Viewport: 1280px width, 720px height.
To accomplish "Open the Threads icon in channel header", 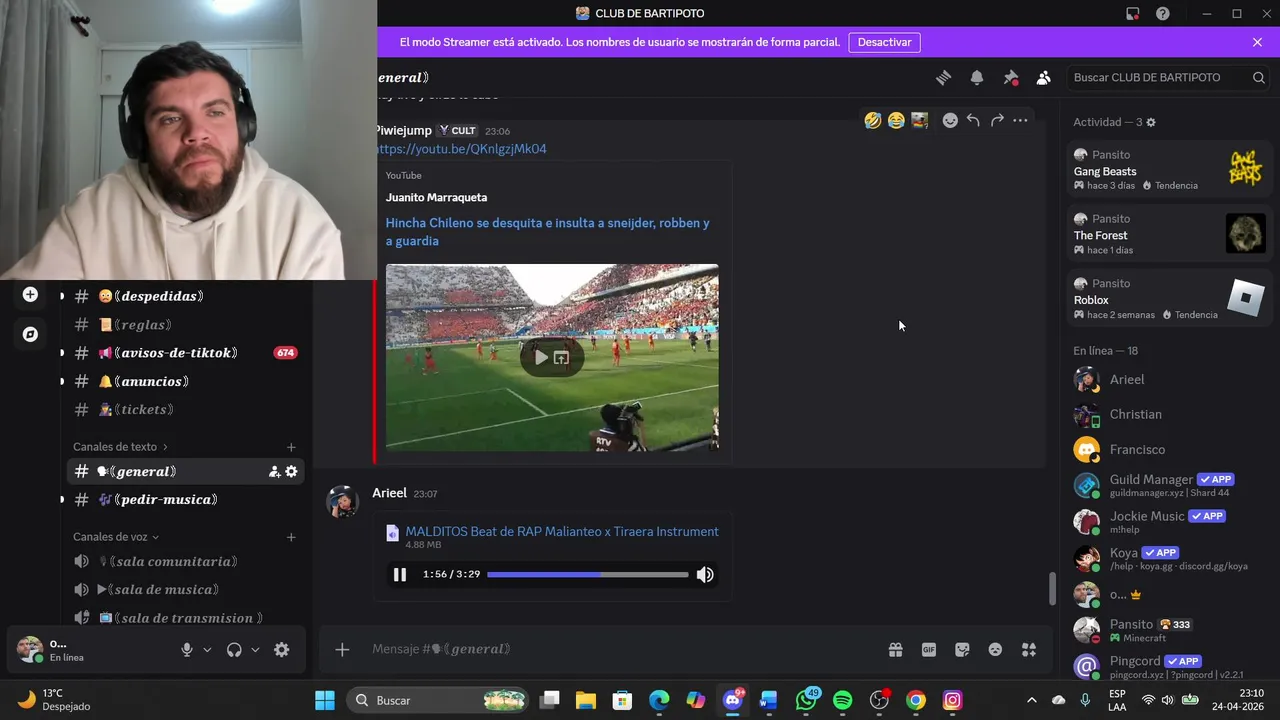I will (x=943, y=78).
